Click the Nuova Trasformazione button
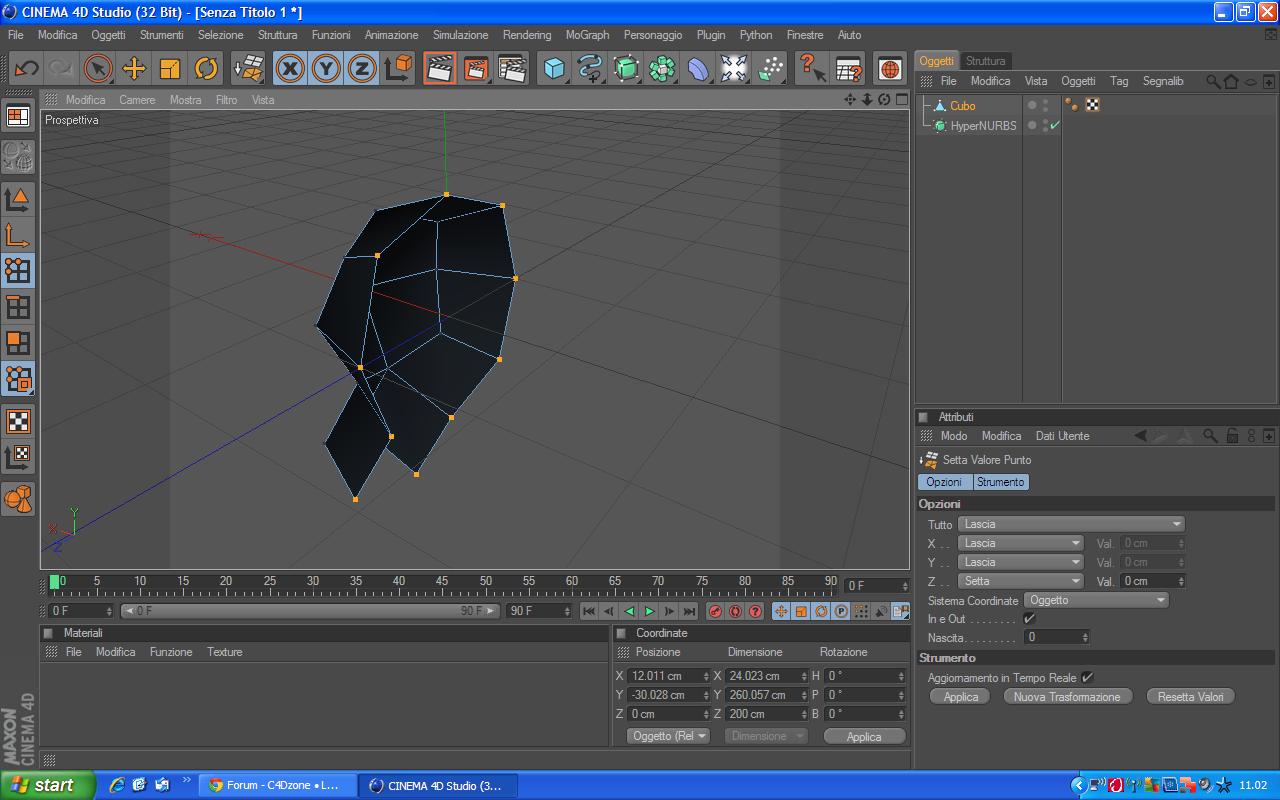Screen dimensions: 1280x800 (1067, 697)
